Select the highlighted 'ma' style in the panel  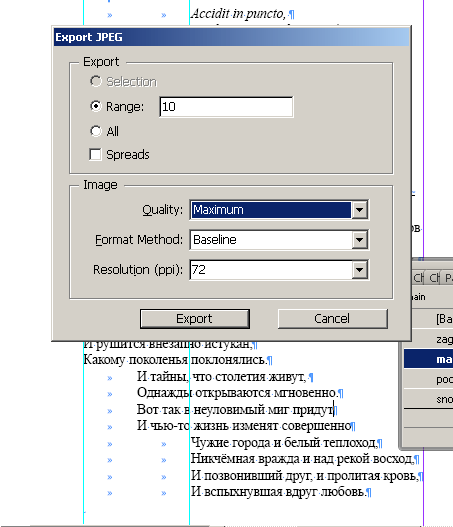click(428, 359)
